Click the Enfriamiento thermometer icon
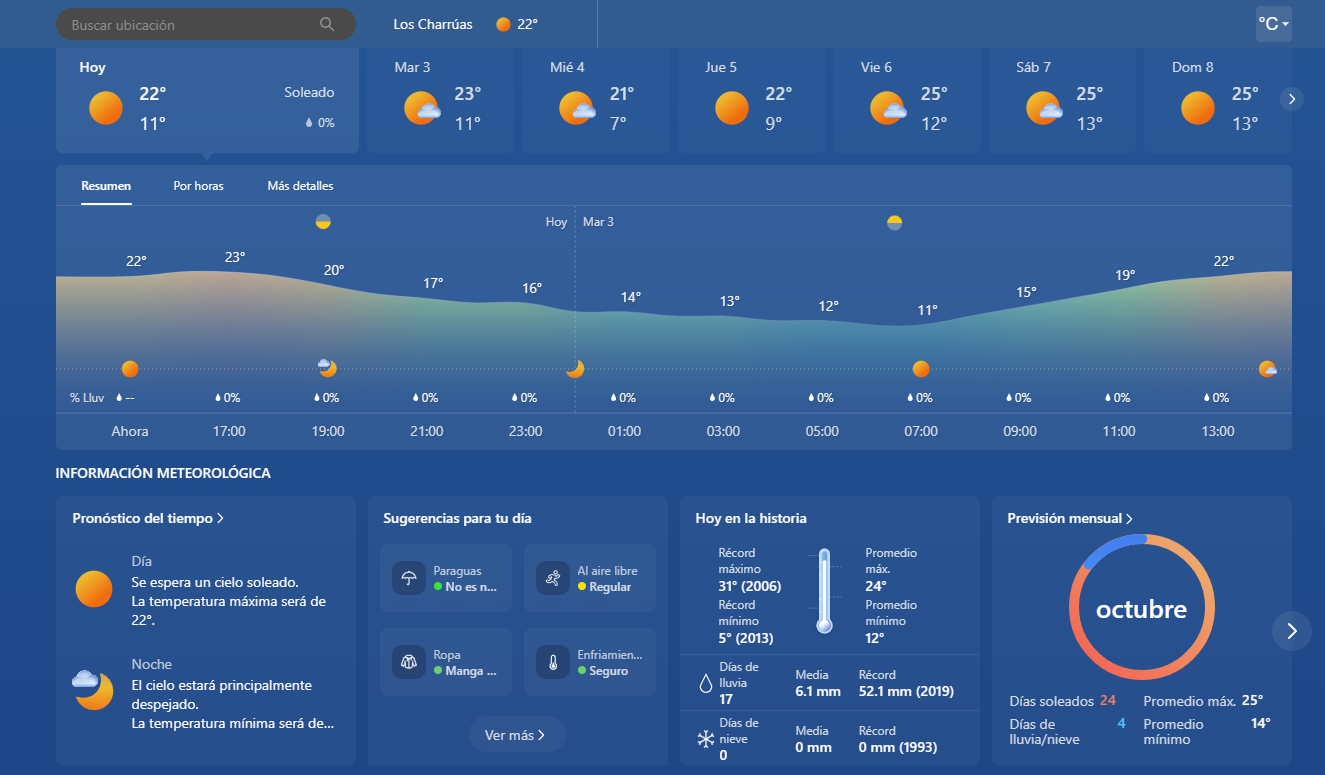This screenshot has width=1325, height=775. tap(553, 662)
